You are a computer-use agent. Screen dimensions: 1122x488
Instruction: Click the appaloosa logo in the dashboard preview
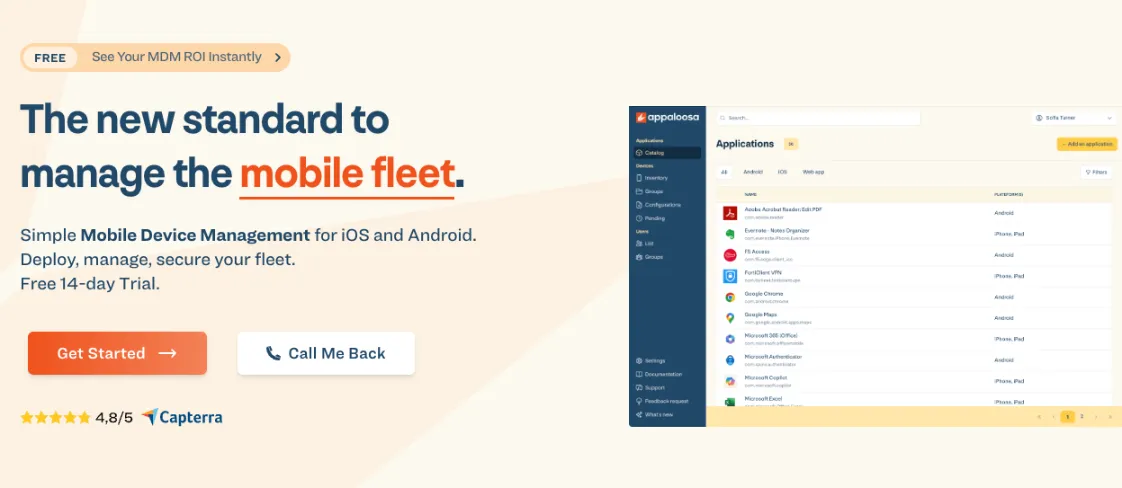667,117
